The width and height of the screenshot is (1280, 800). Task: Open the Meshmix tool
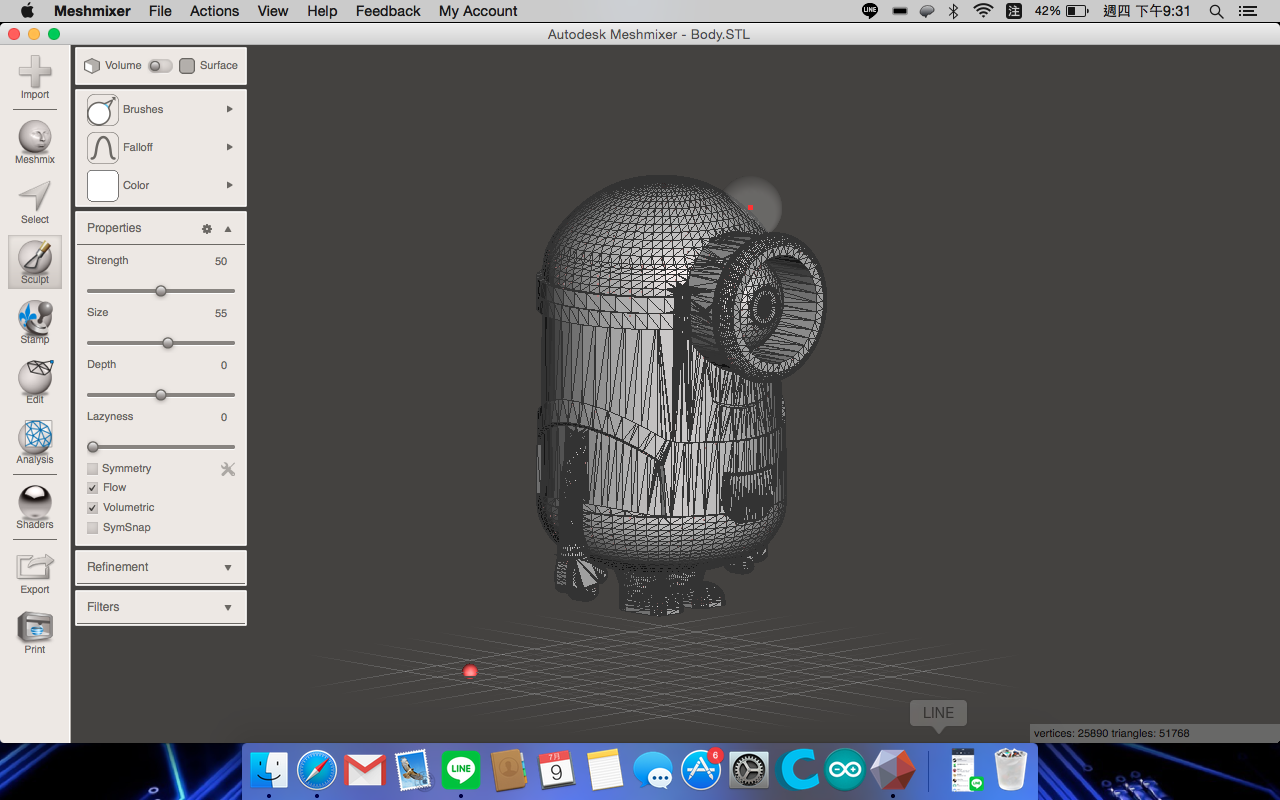(35, 142)
